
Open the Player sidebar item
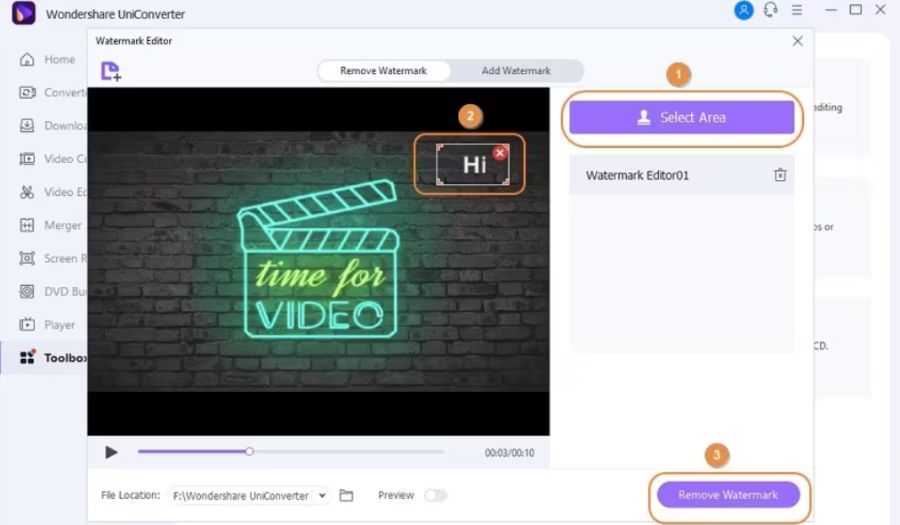tap(47, 325)
